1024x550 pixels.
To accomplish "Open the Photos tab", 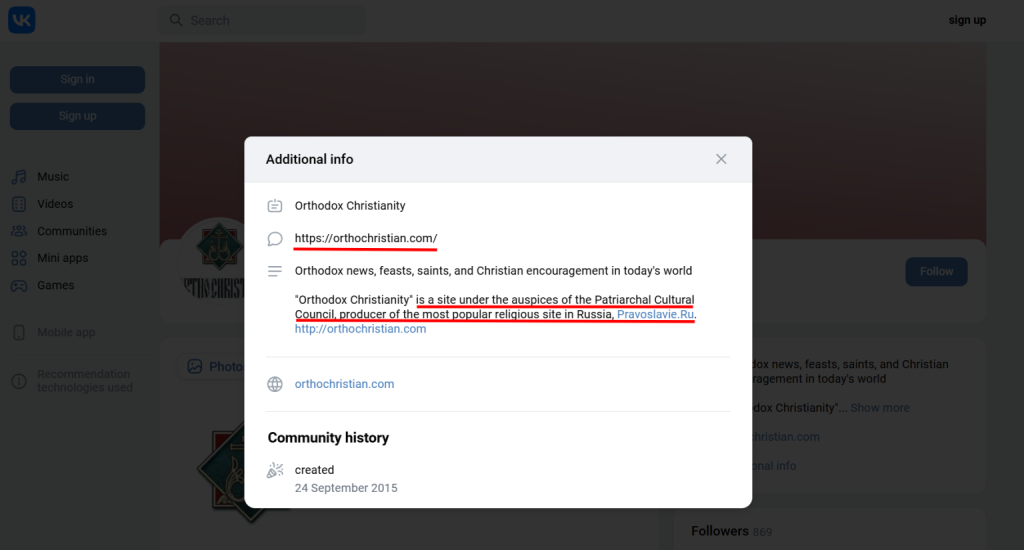I will click(217, 367).
